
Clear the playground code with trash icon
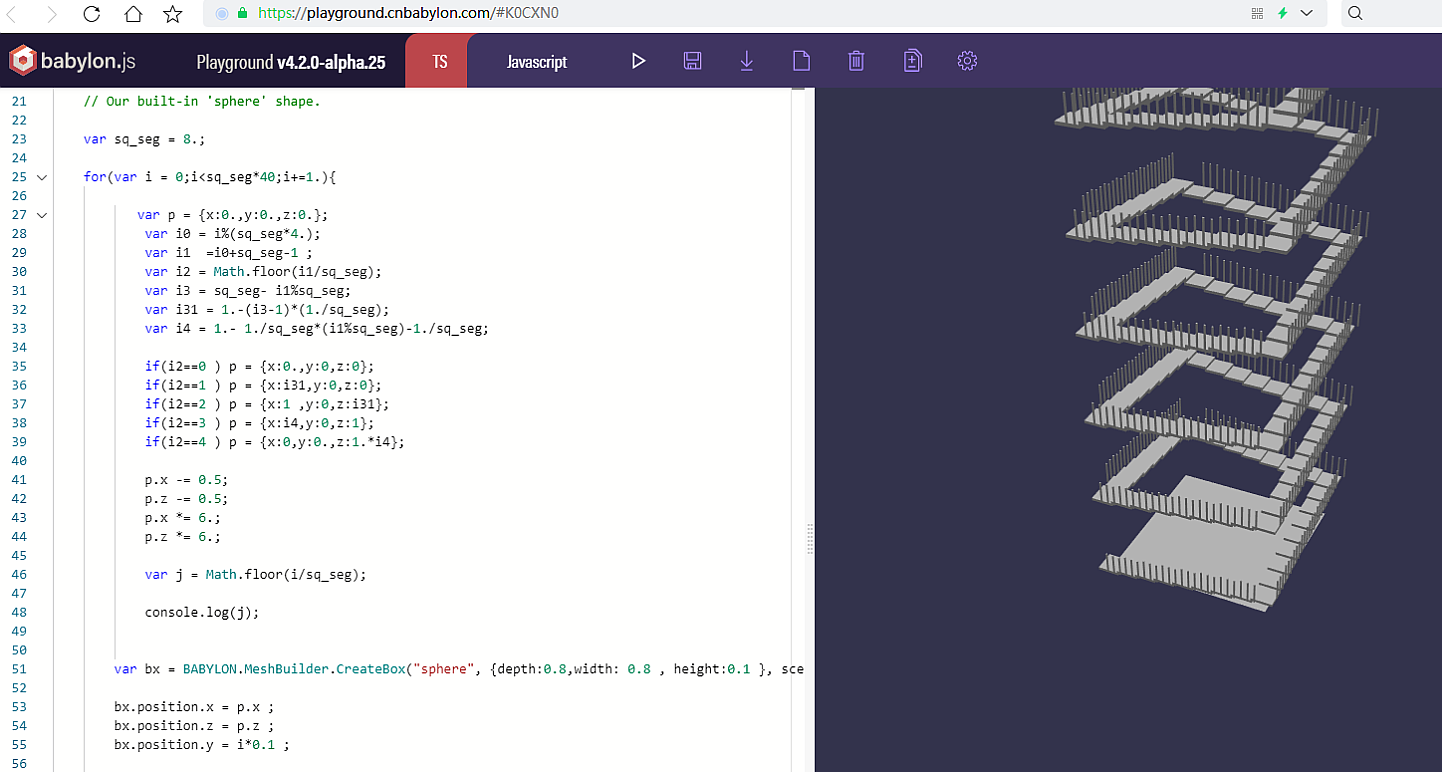(x=856, y=60)
